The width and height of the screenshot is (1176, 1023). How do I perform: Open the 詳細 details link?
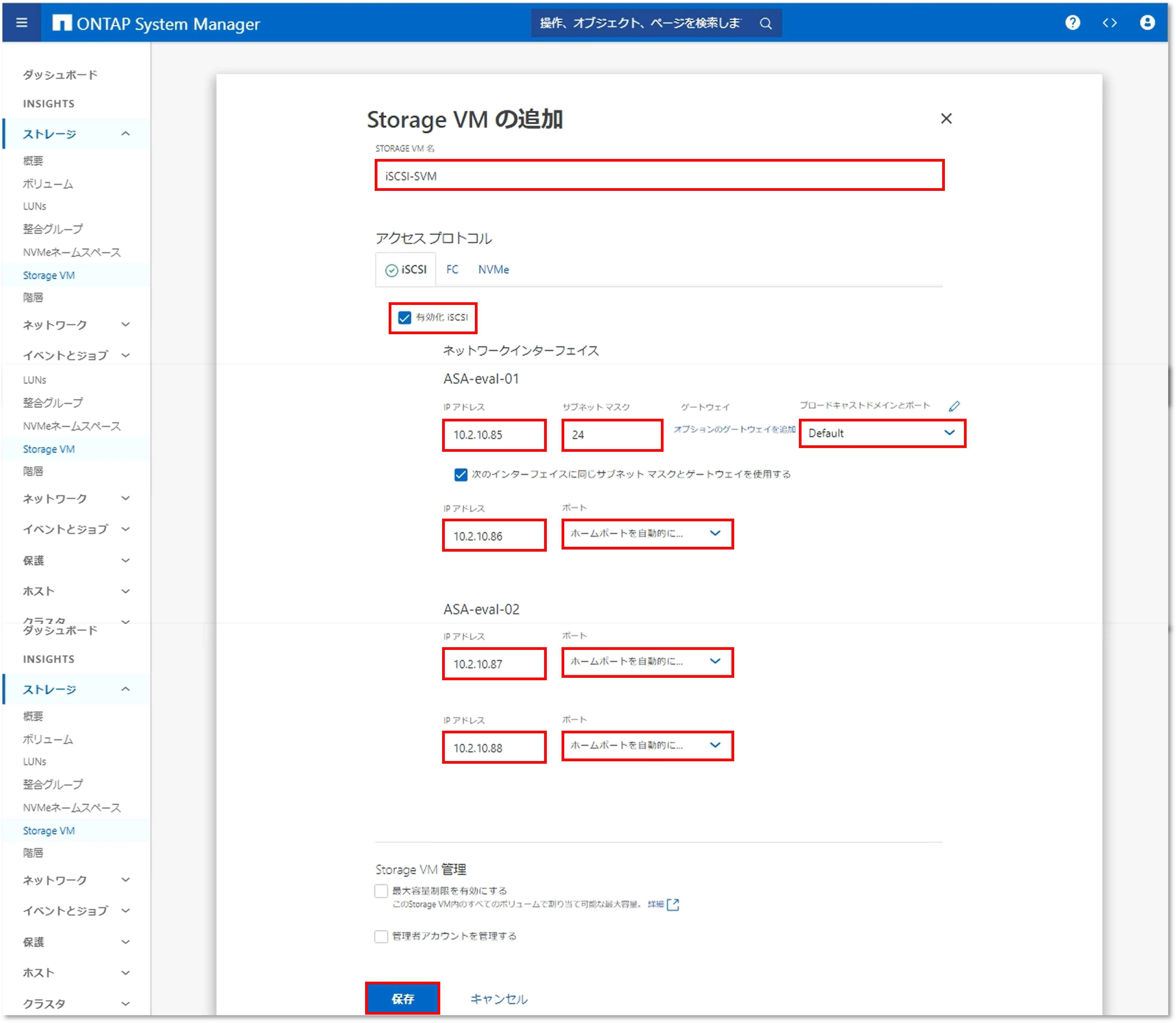pyautogui.click(x=656, y=905)
